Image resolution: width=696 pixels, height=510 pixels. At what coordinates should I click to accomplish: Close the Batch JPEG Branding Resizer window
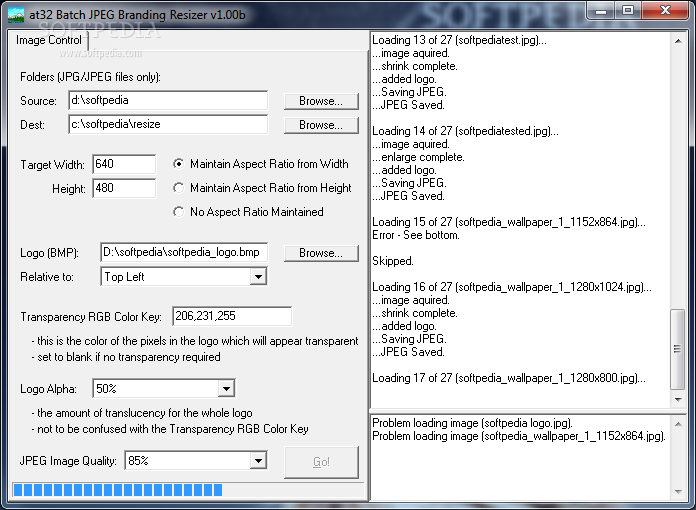[665, 11]
